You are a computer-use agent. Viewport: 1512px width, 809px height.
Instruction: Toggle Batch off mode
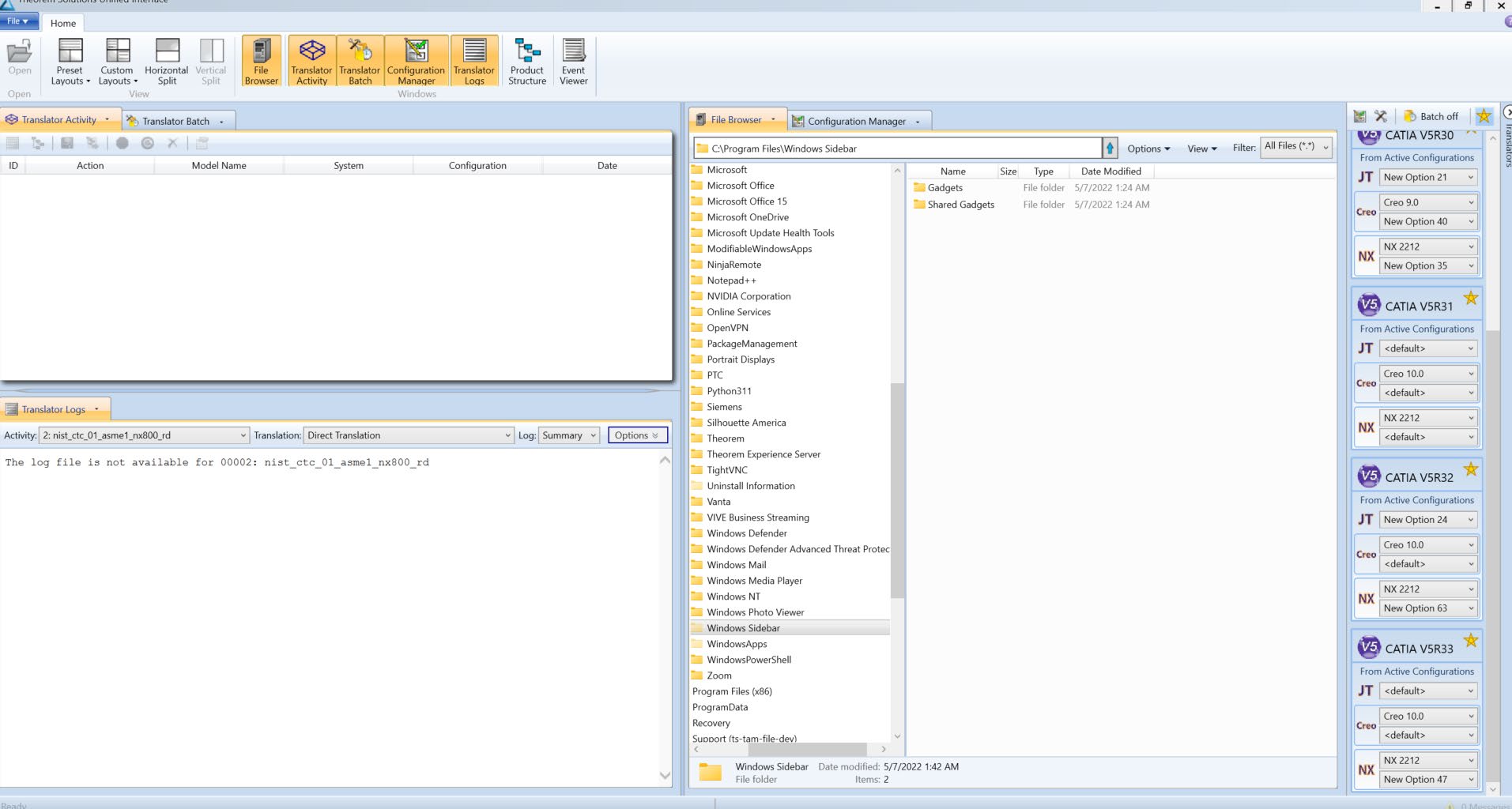tap(1430, 116)
